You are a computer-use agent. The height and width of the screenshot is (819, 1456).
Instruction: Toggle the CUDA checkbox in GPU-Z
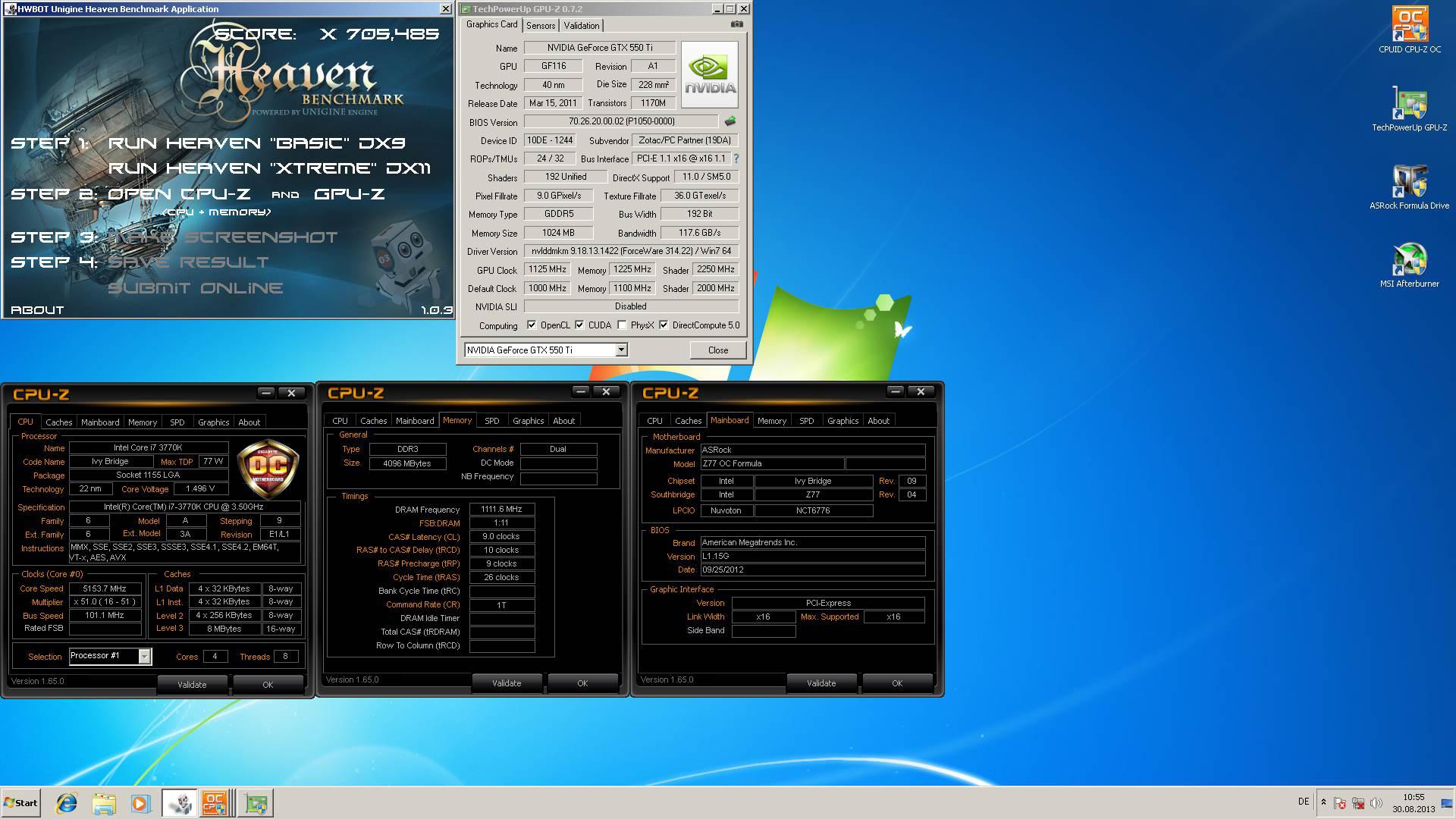(579, 325)
